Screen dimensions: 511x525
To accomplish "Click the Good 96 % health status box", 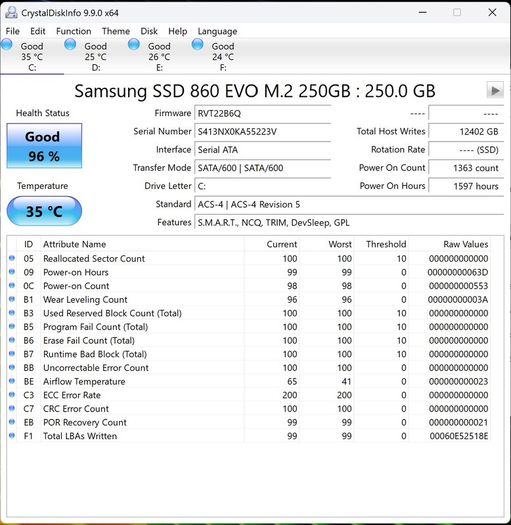I will click(44, 146).
